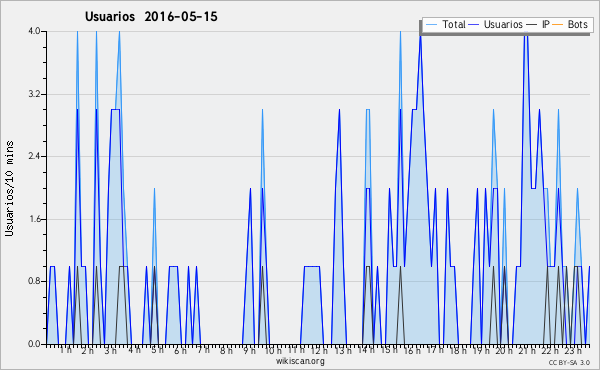This screenshot has height=370, width=600.
Task: Click the chart title 'Usuarios 2016-05-15'
Action: (151, 16)
